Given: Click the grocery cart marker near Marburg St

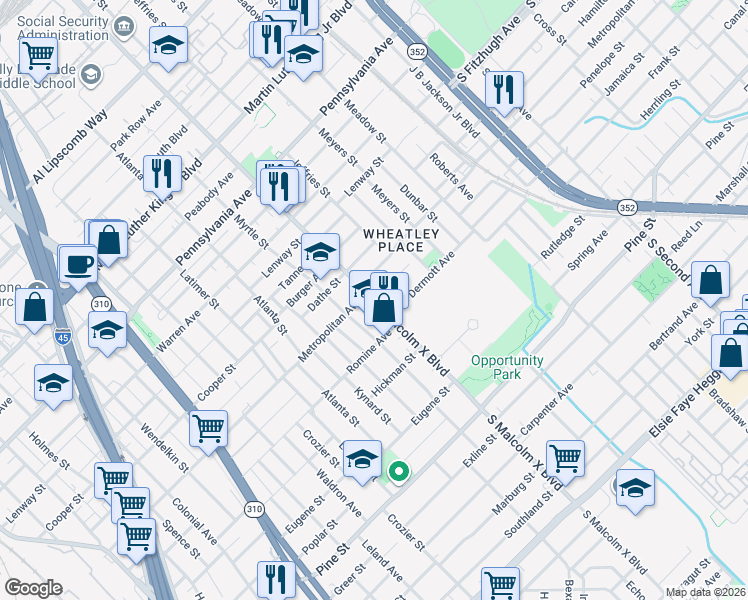Looking at the screenshot, I should pos(565,459).
